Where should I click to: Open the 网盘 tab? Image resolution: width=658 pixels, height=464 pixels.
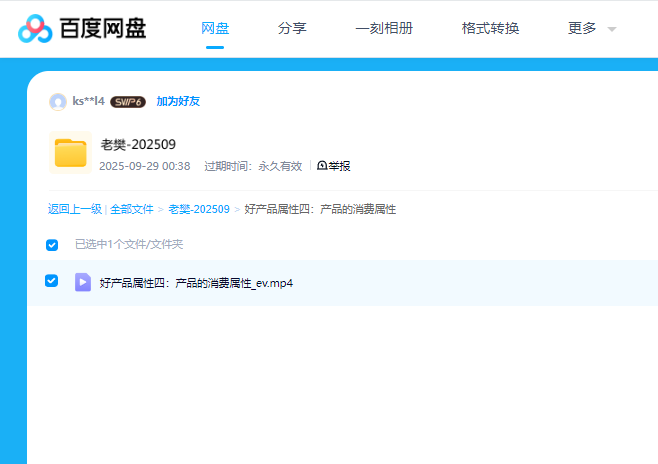point(215,28)
